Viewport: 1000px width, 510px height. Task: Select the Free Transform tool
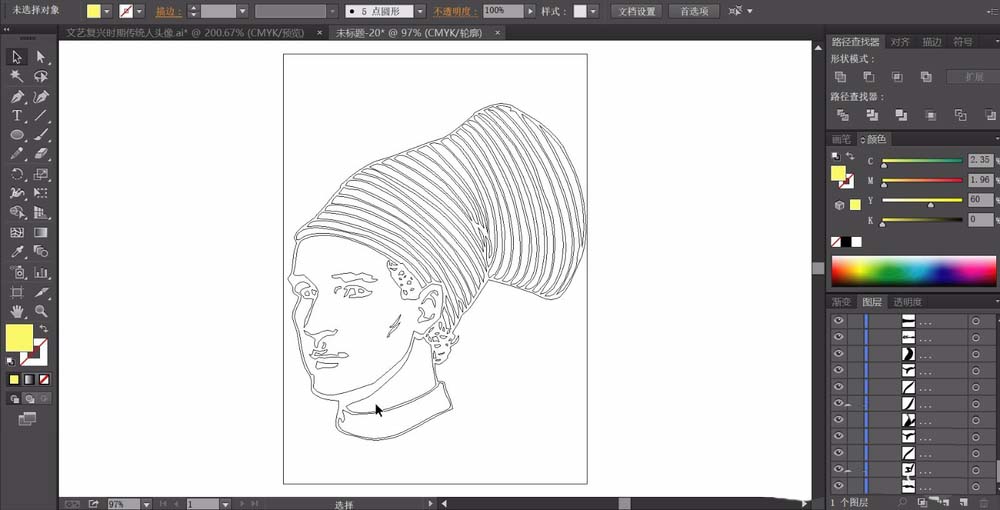[x=41, y=193]
